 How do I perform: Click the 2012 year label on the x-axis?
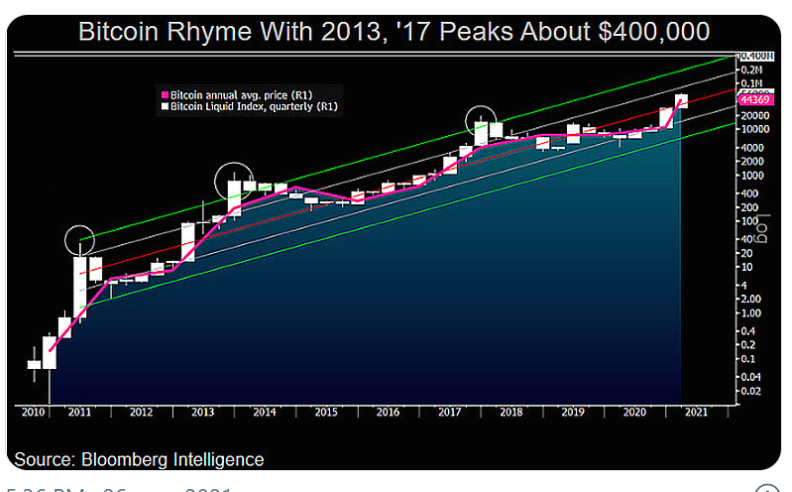[141, 412]
